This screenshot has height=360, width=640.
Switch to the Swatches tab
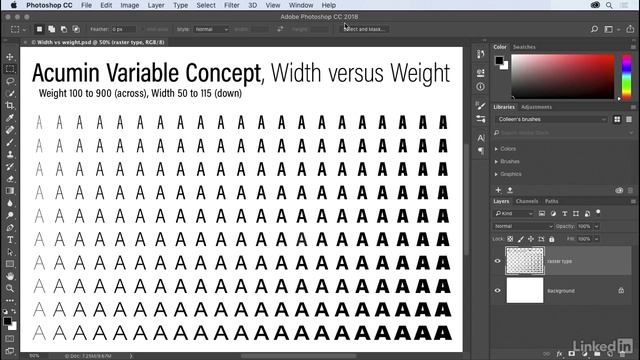(524, 47)
